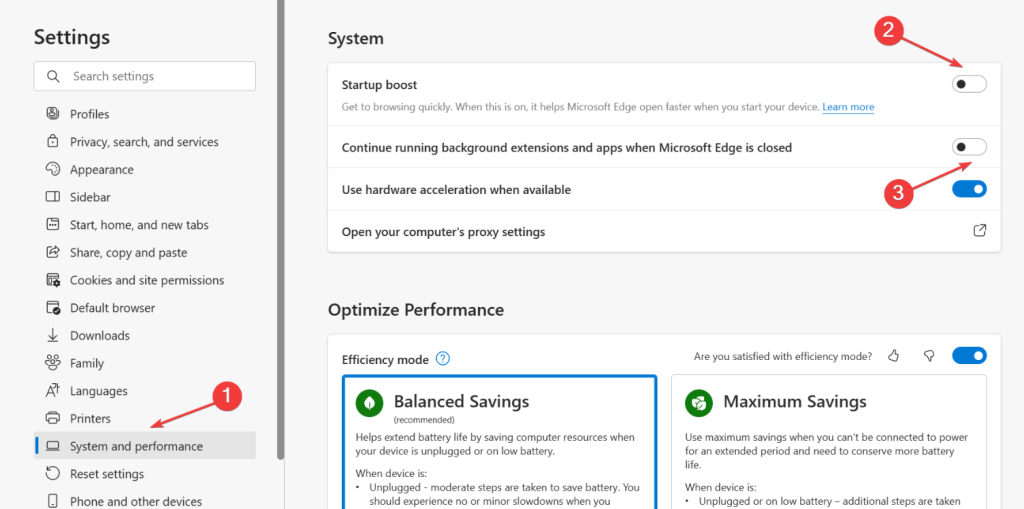Click the thumbs up feedback icon

[x=894, y=356]
